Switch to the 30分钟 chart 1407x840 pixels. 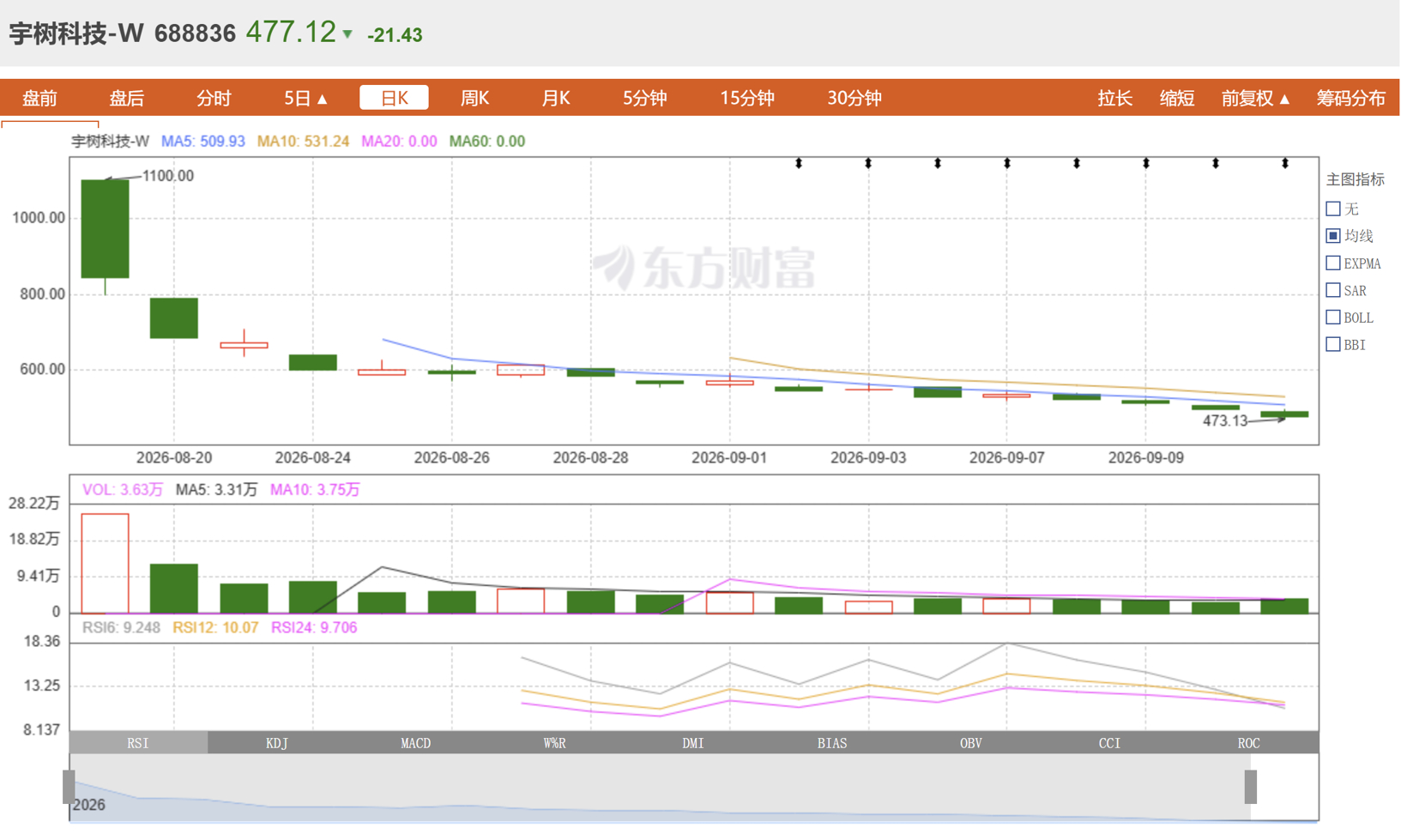coord(854,98)
